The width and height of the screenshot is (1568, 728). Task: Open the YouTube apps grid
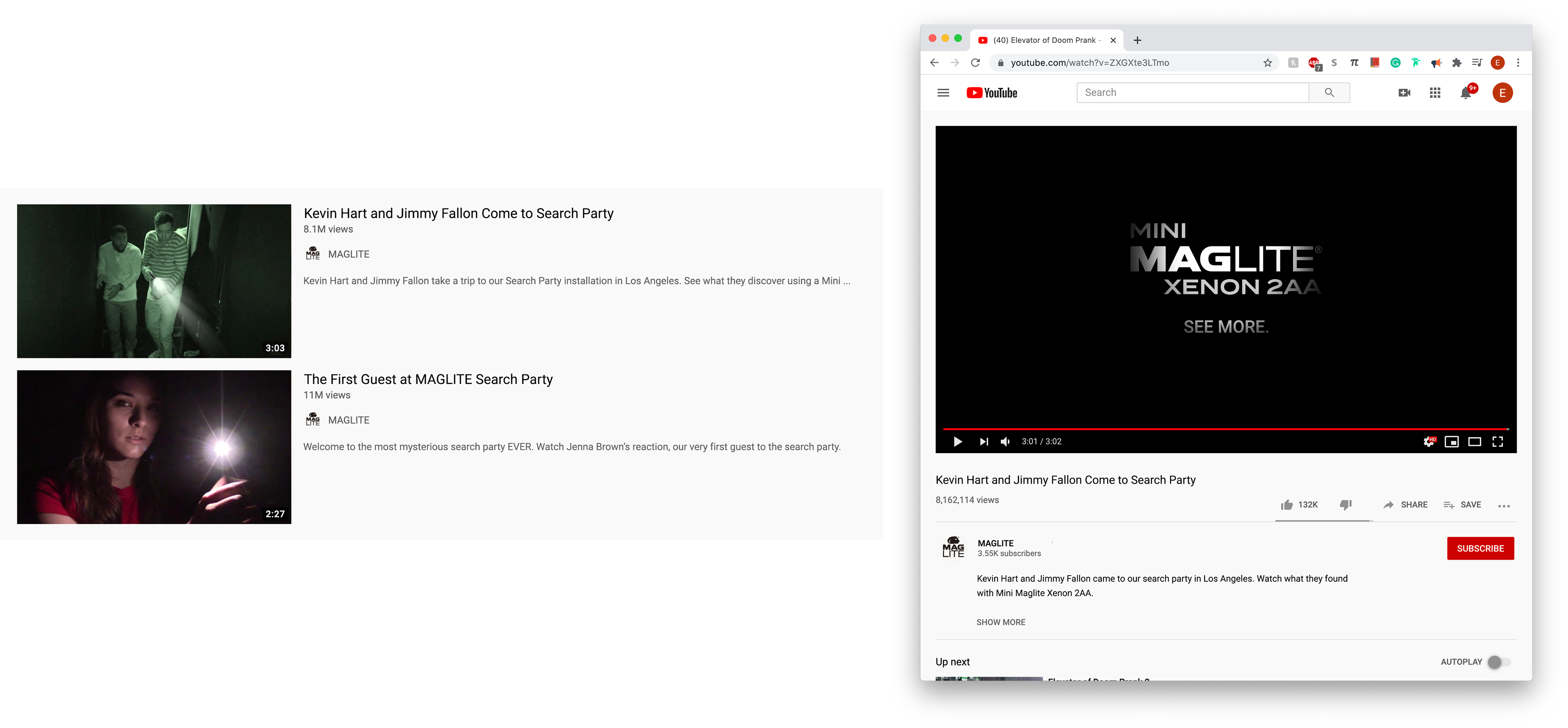tap(1435, 93)
